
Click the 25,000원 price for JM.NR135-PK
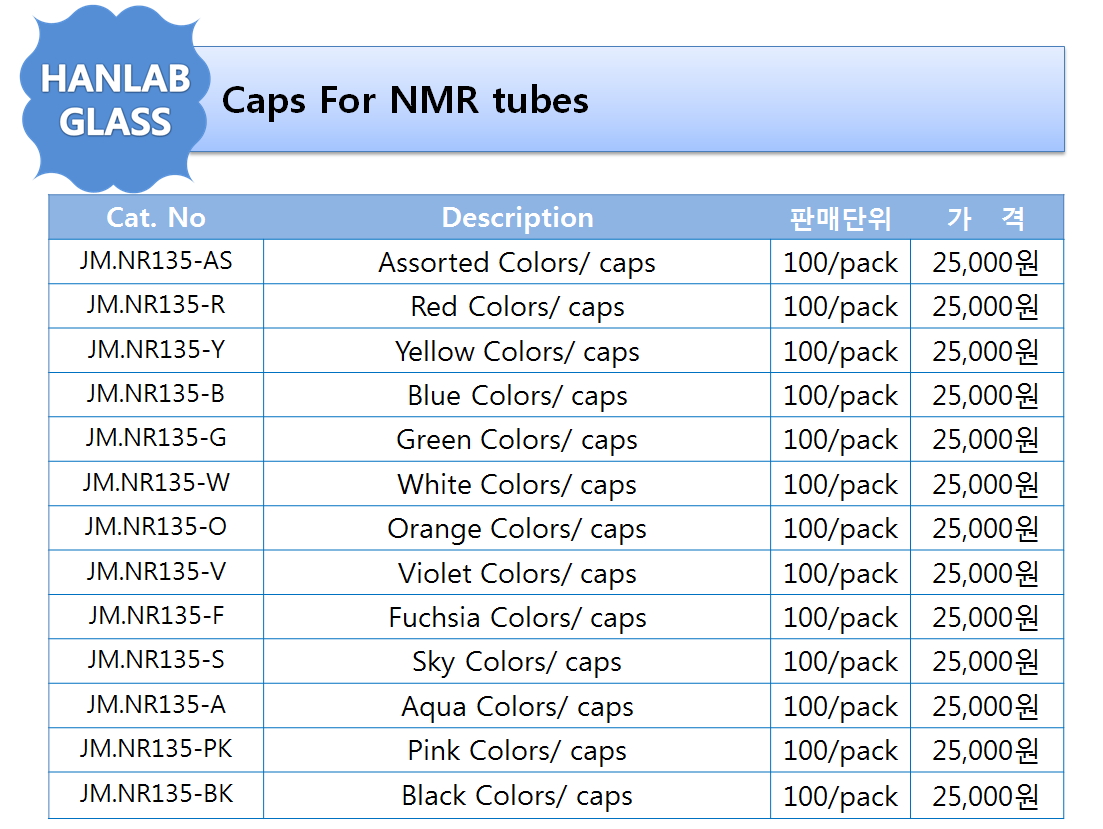(986, 750)
